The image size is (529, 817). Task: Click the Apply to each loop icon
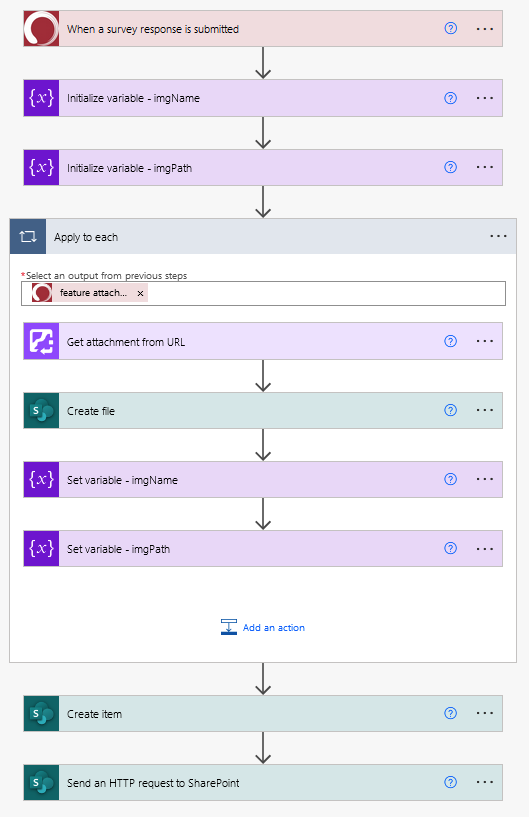point(28,237)
